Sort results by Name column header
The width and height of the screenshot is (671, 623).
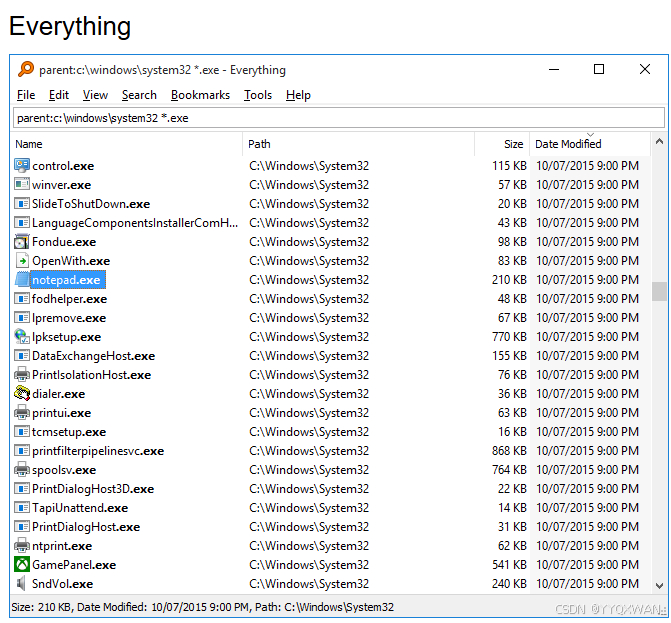coord(128,144)
